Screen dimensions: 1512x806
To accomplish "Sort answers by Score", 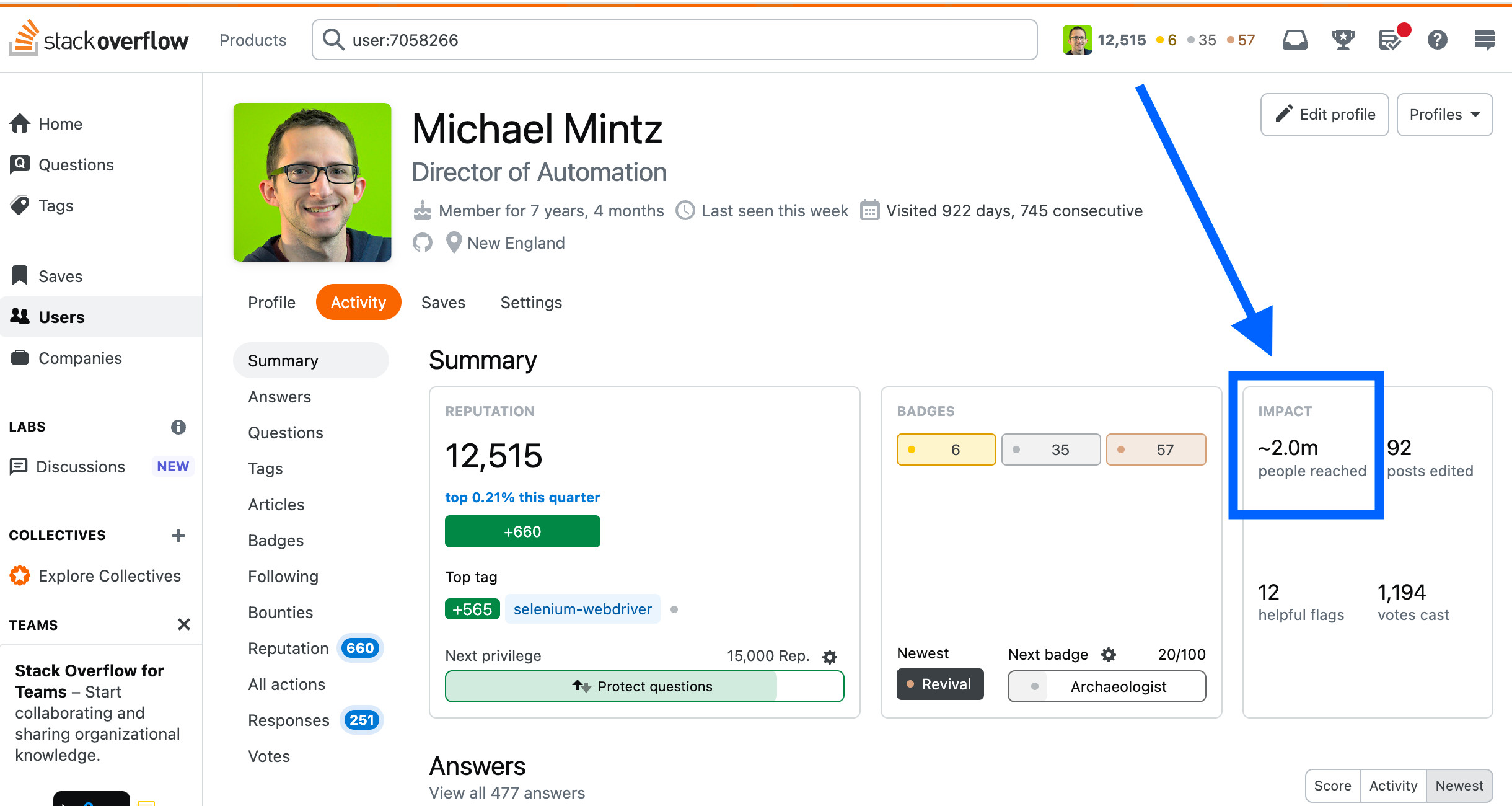I will 1333,786.
